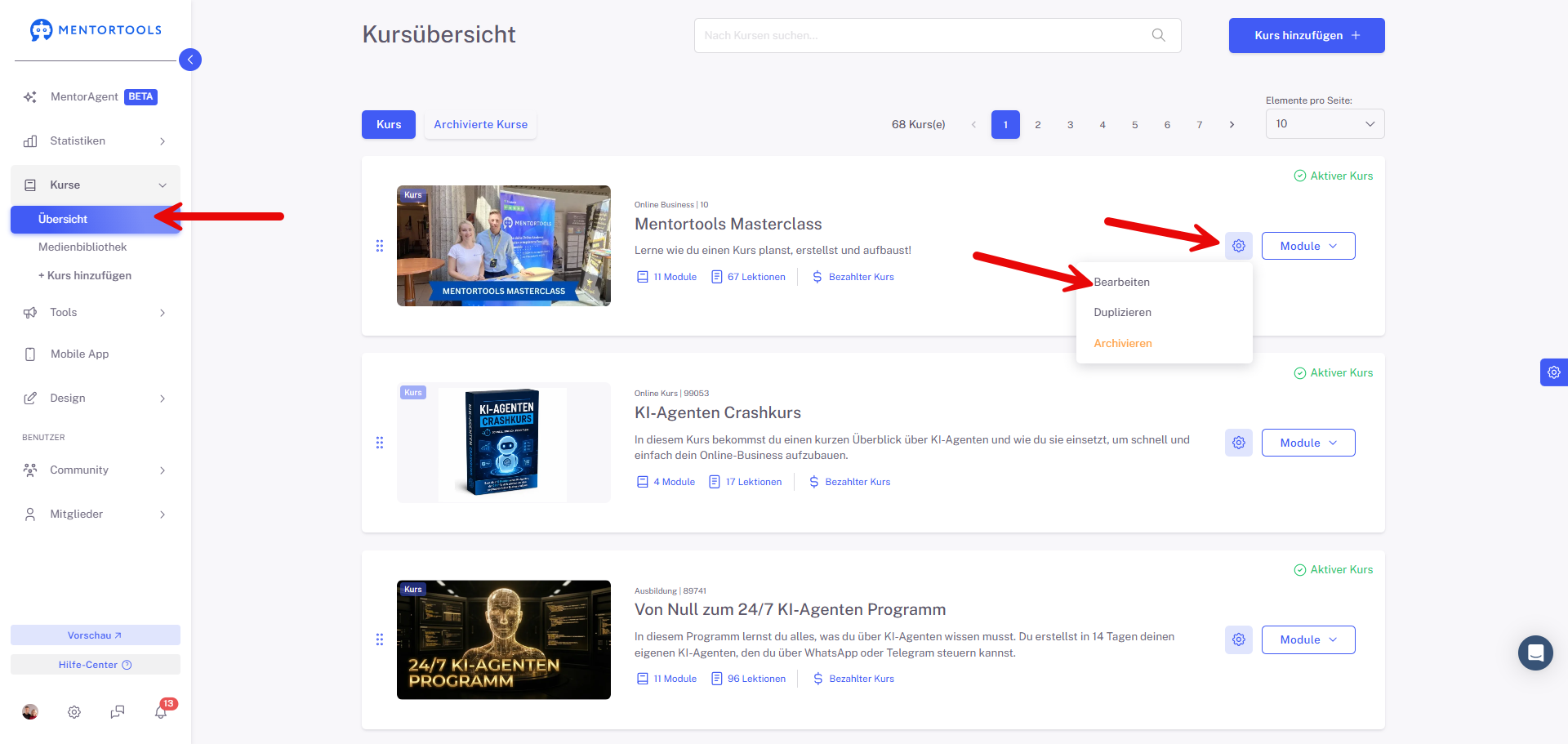Collapse the sidebar with the arrow button

click(x=190, y=60)
